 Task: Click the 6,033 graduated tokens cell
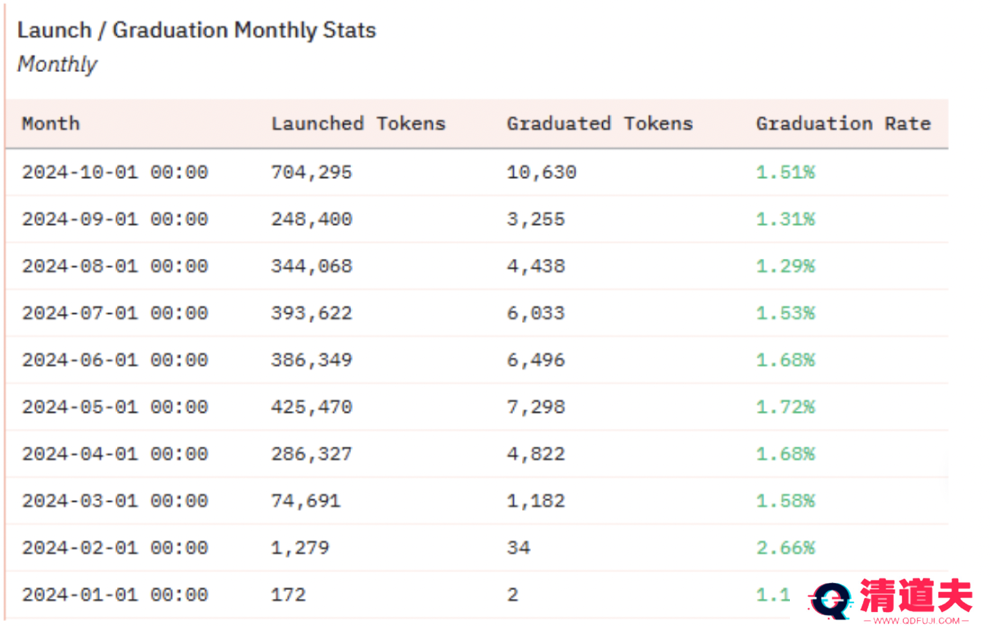click(x=535, y=313)
